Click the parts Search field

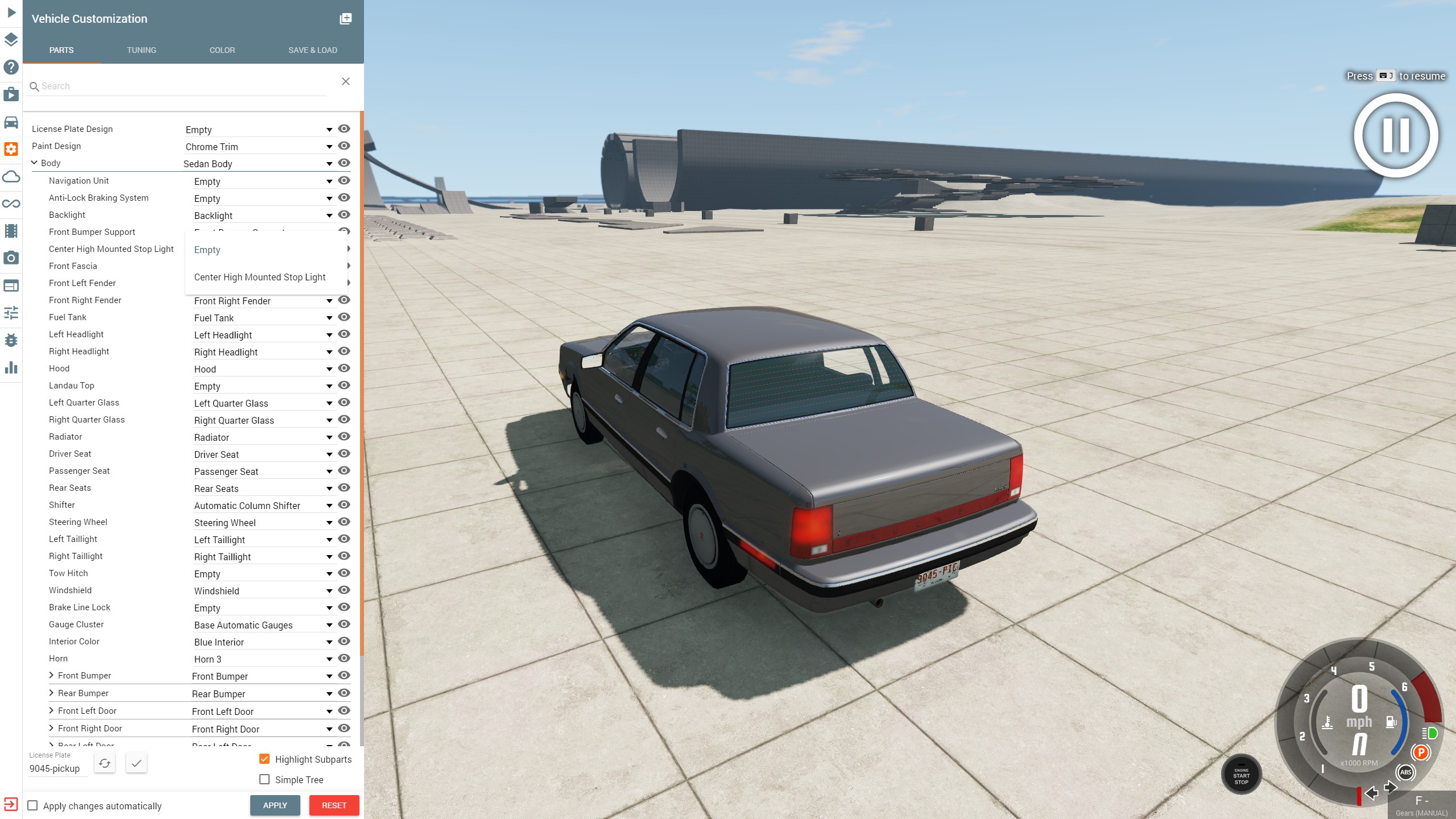[x=182, y=86]
